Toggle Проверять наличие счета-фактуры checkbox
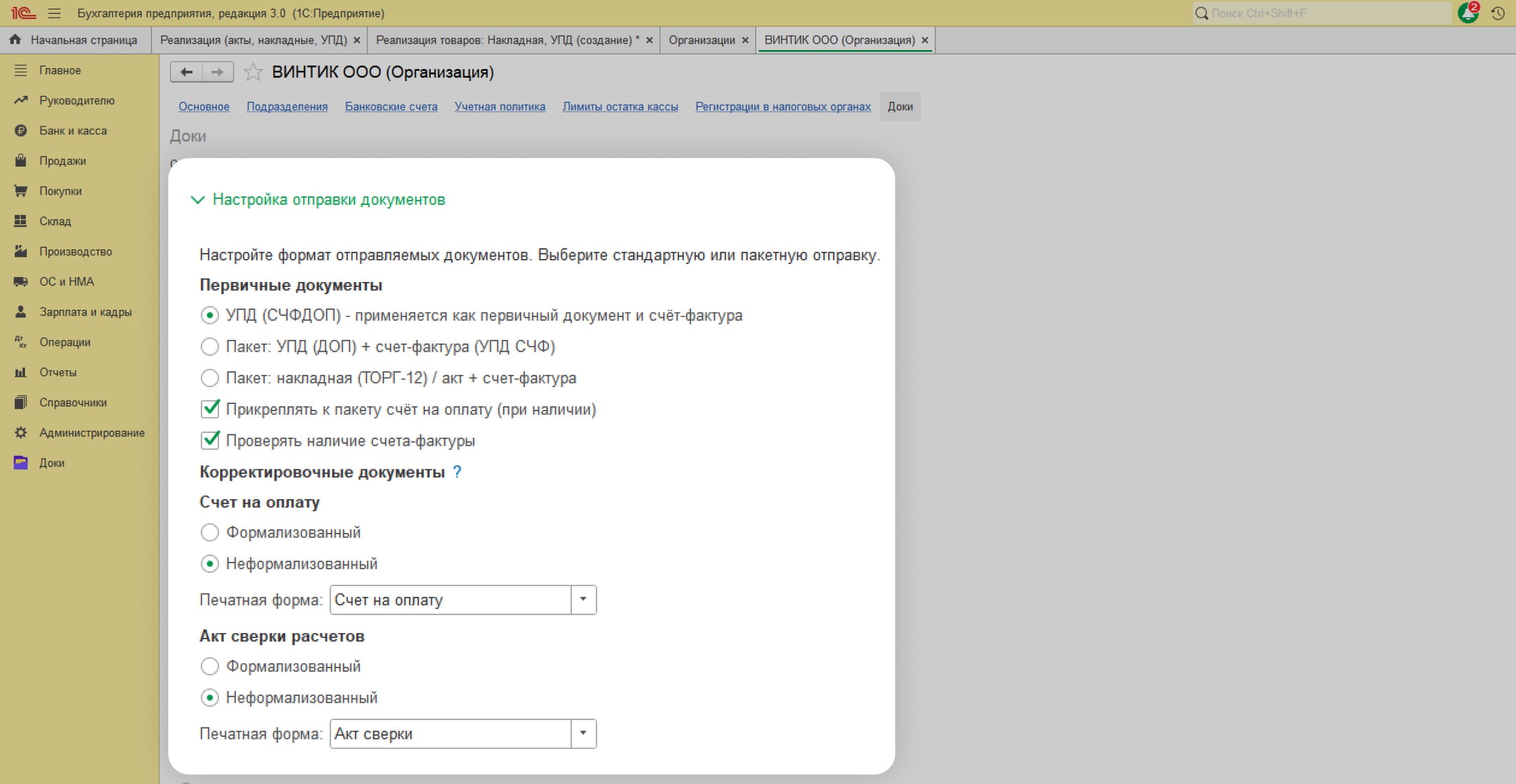 click(x=210, y=440)
